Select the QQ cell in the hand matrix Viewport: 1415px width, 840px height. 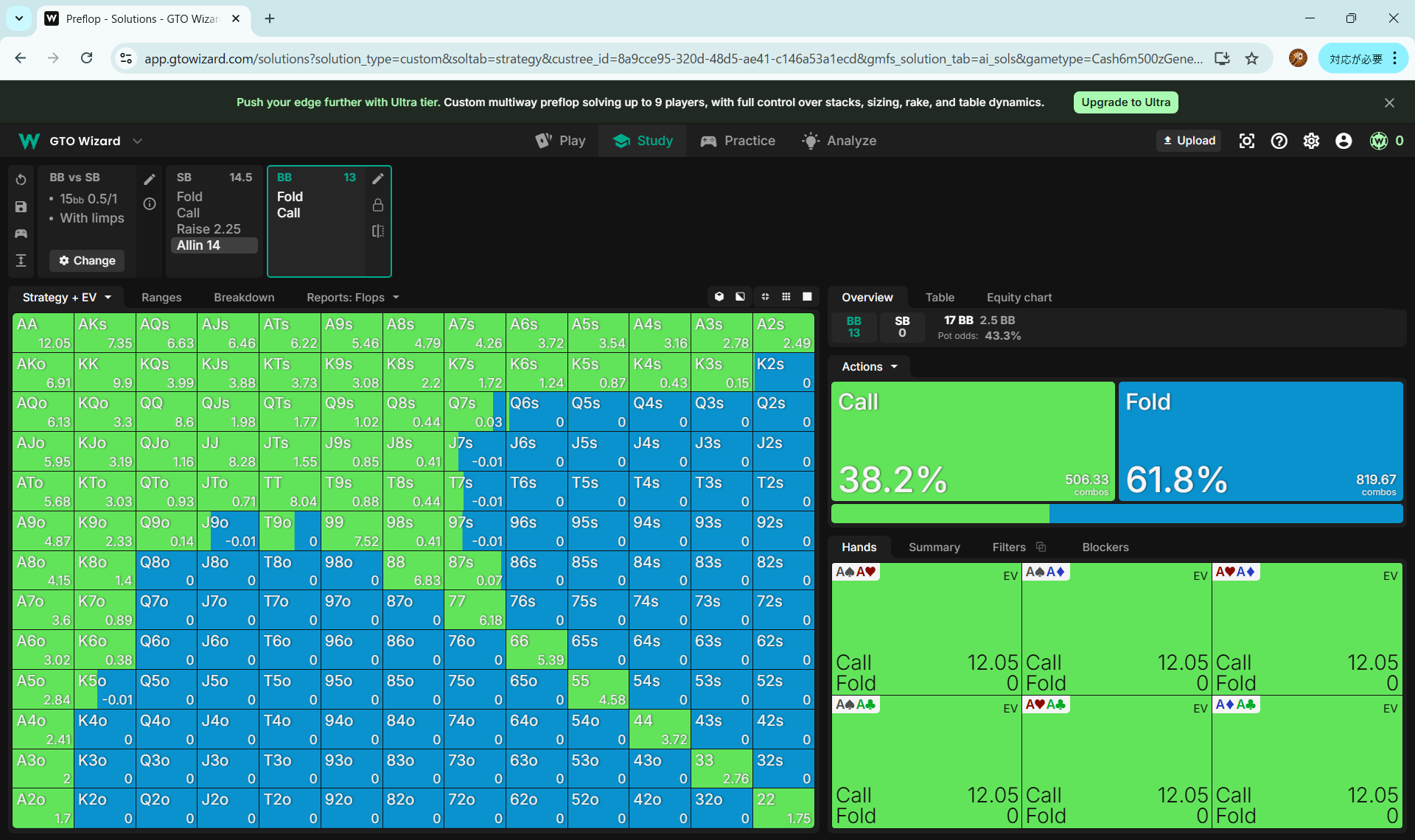click(x=167, y=411)
